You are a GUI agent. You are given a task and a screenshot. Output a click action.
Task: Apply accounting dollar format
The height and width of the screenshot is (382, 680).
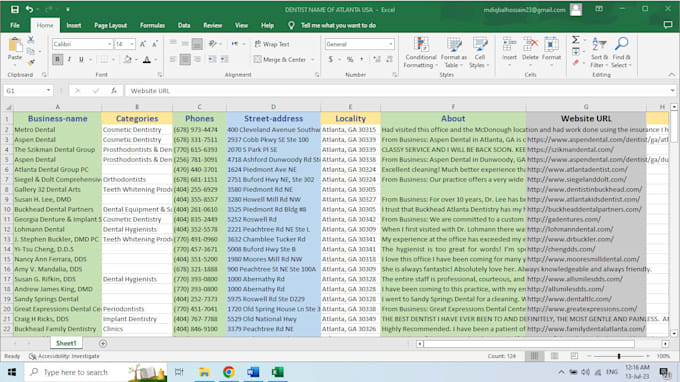(330, 59)
